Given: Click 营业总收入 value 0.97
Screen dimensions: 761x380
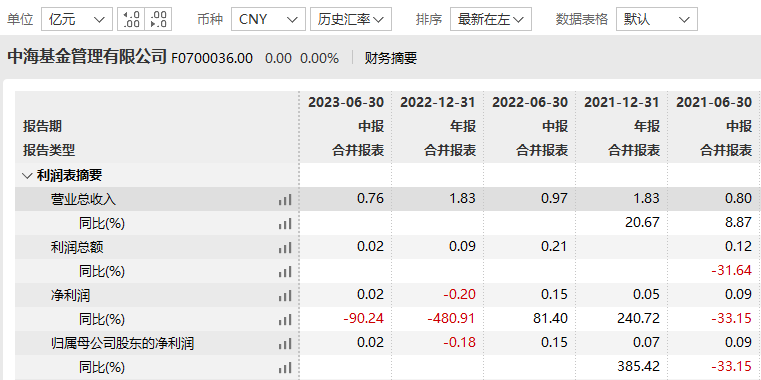Looking at the screenshot, I should (554, 198).
